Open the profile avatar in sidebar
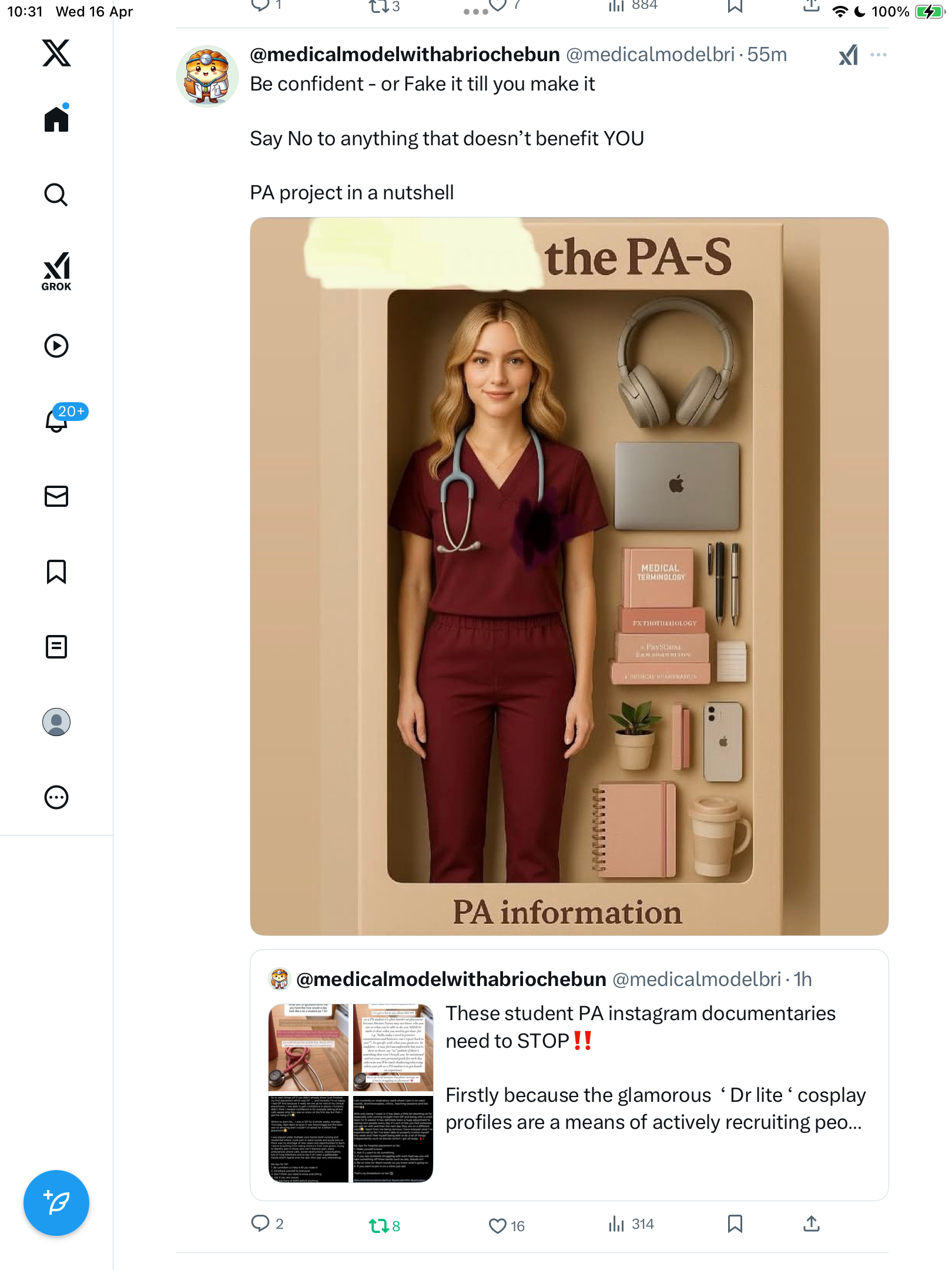The image size is (952, 1270). coord(56,722)
